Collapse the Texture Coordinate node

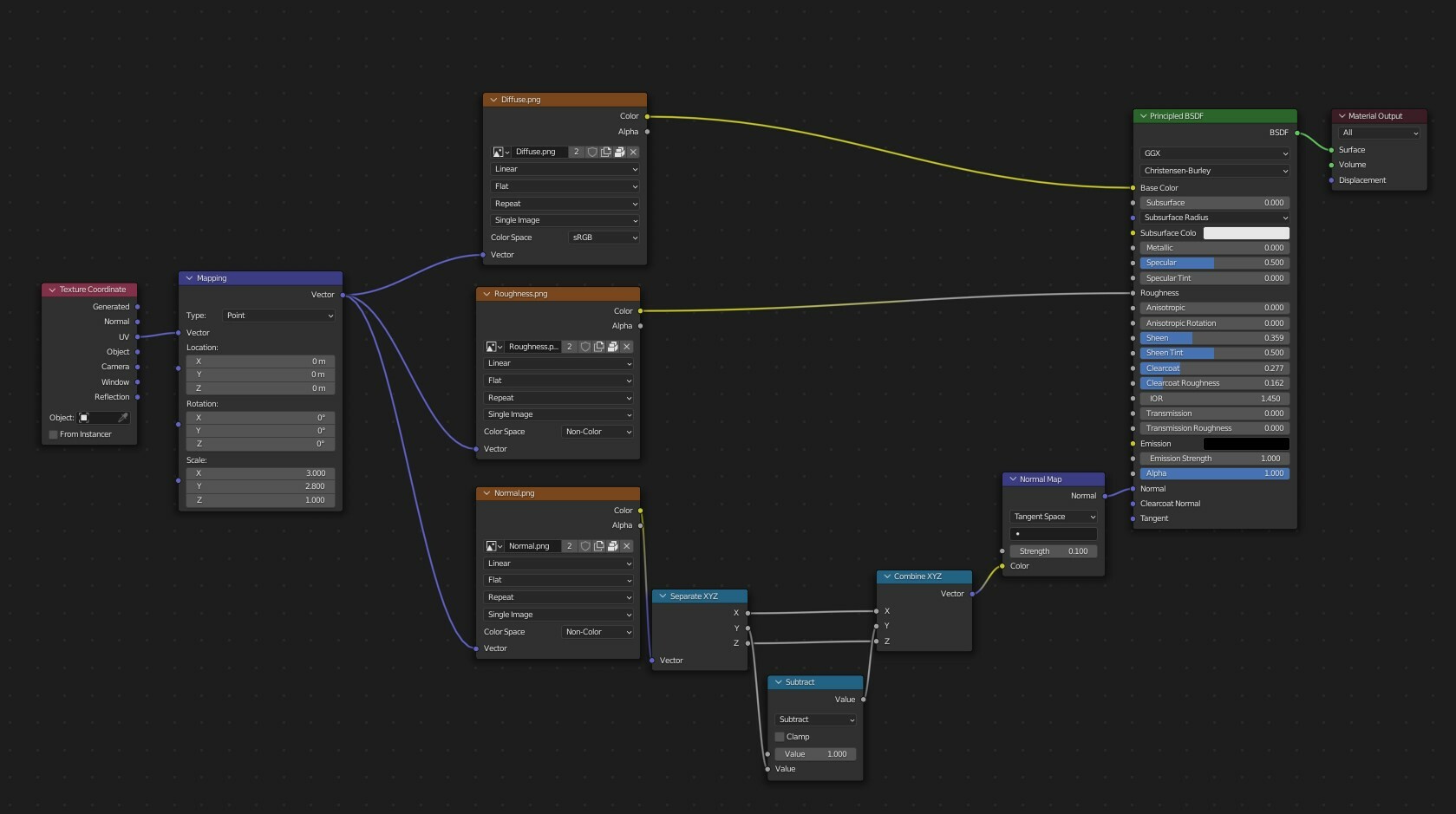[52, 290]
